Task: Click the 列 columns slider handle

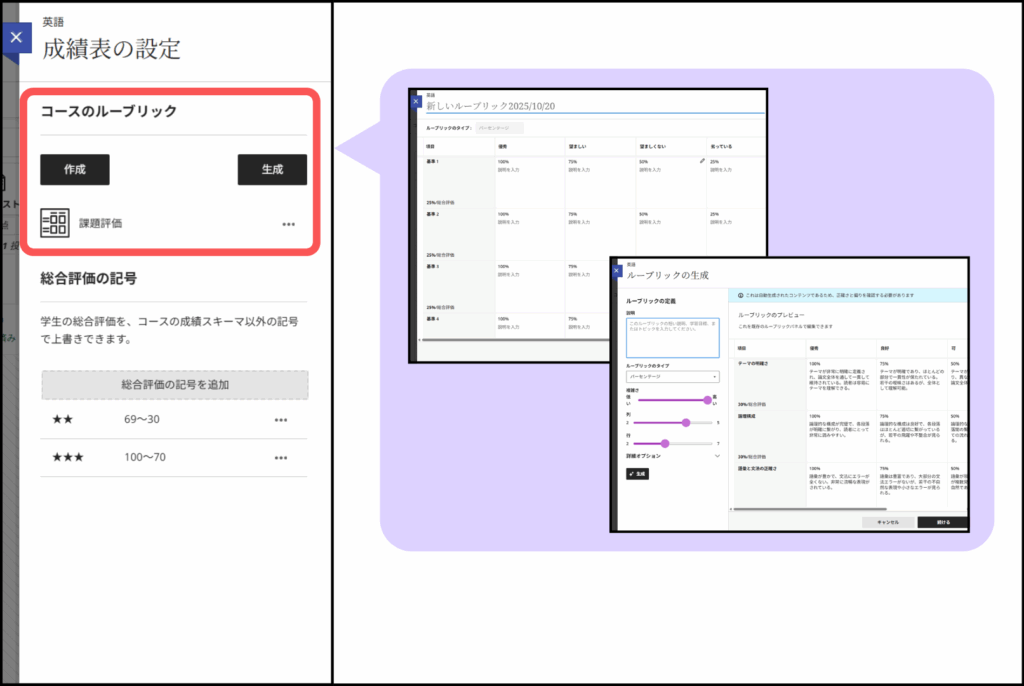Action: (685, 422)
